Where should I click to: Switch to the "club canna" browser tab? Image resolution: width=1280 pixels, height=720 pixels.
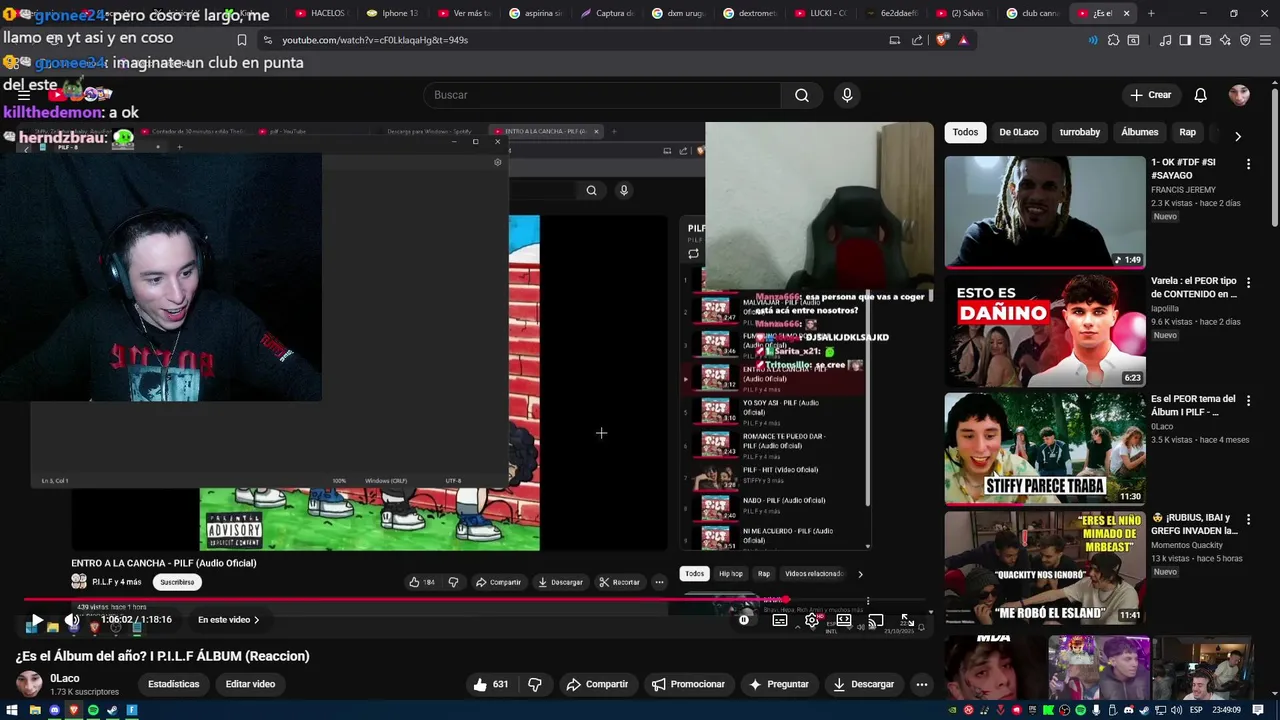point(1032,13)
